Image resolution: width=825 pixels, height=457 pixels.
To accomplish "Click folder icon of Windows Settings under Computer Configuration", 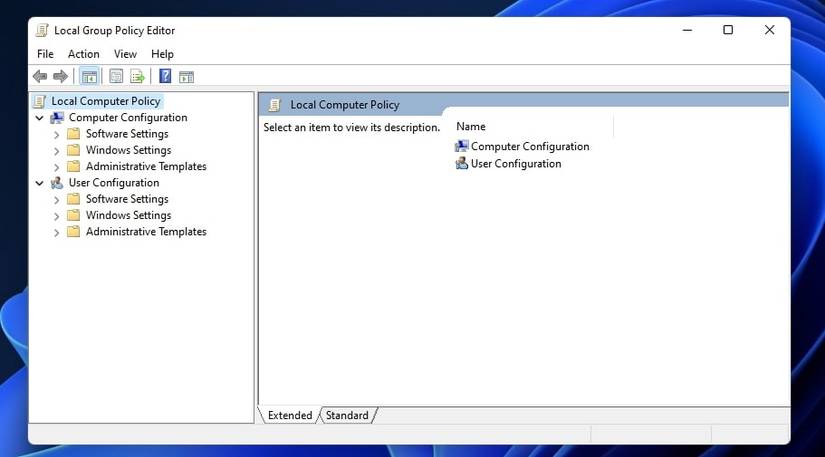I will point(74,150).
